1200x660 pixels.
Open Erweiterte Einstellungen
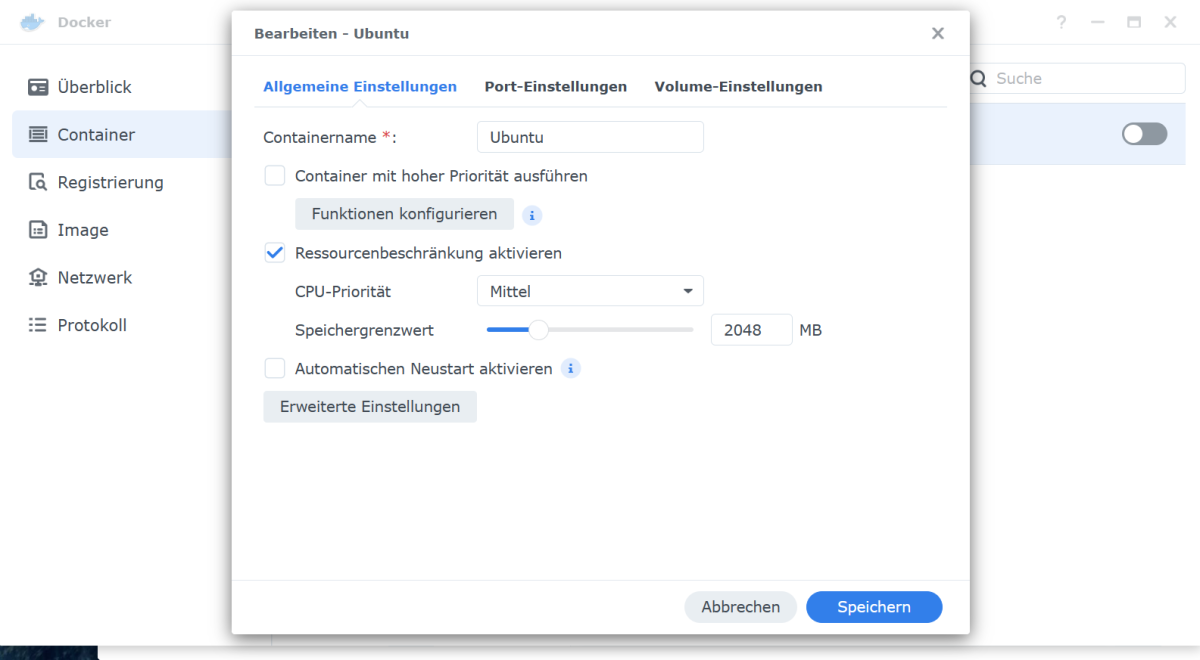[x=370, y=407]
